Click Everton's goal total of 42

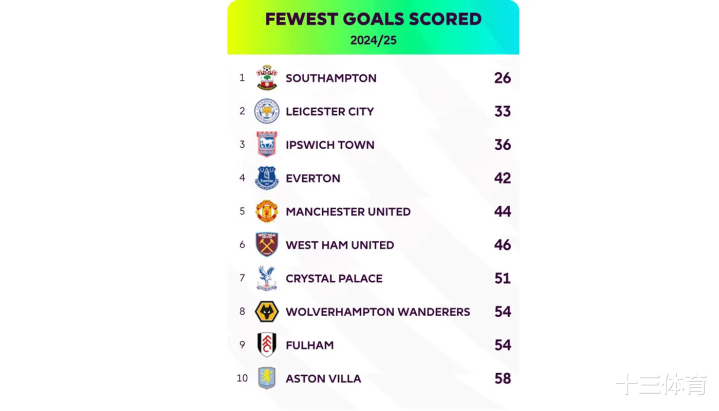(x=503, y=178)
